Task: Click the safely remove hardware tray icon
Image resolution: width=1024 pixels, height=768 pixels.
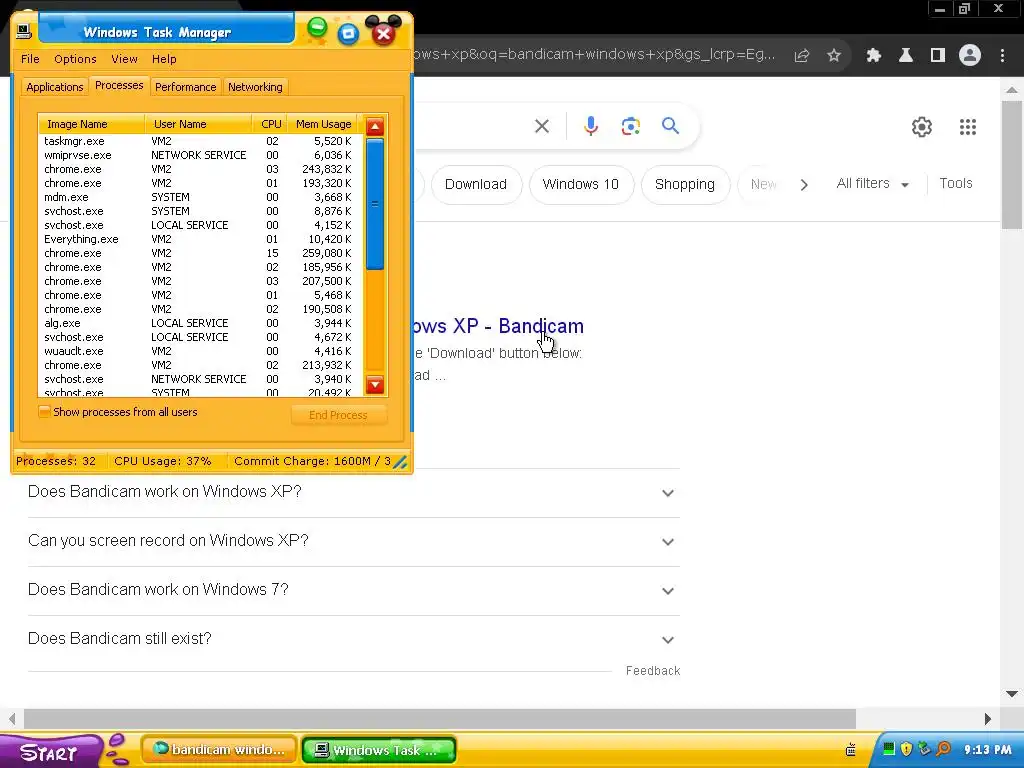Action: (924, 749)
